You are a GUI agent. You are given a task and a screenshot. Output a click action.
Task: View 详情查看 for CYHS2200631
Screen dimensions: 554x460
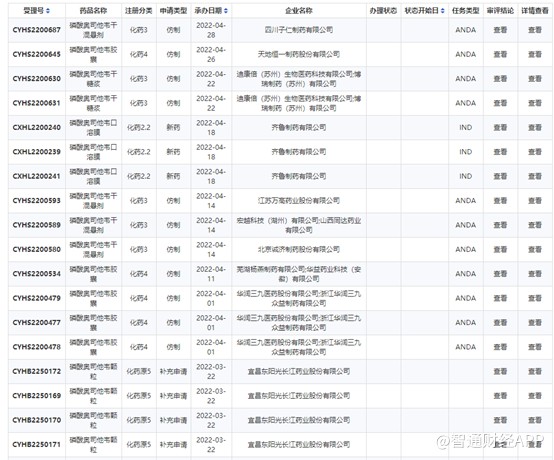[535, 103]
